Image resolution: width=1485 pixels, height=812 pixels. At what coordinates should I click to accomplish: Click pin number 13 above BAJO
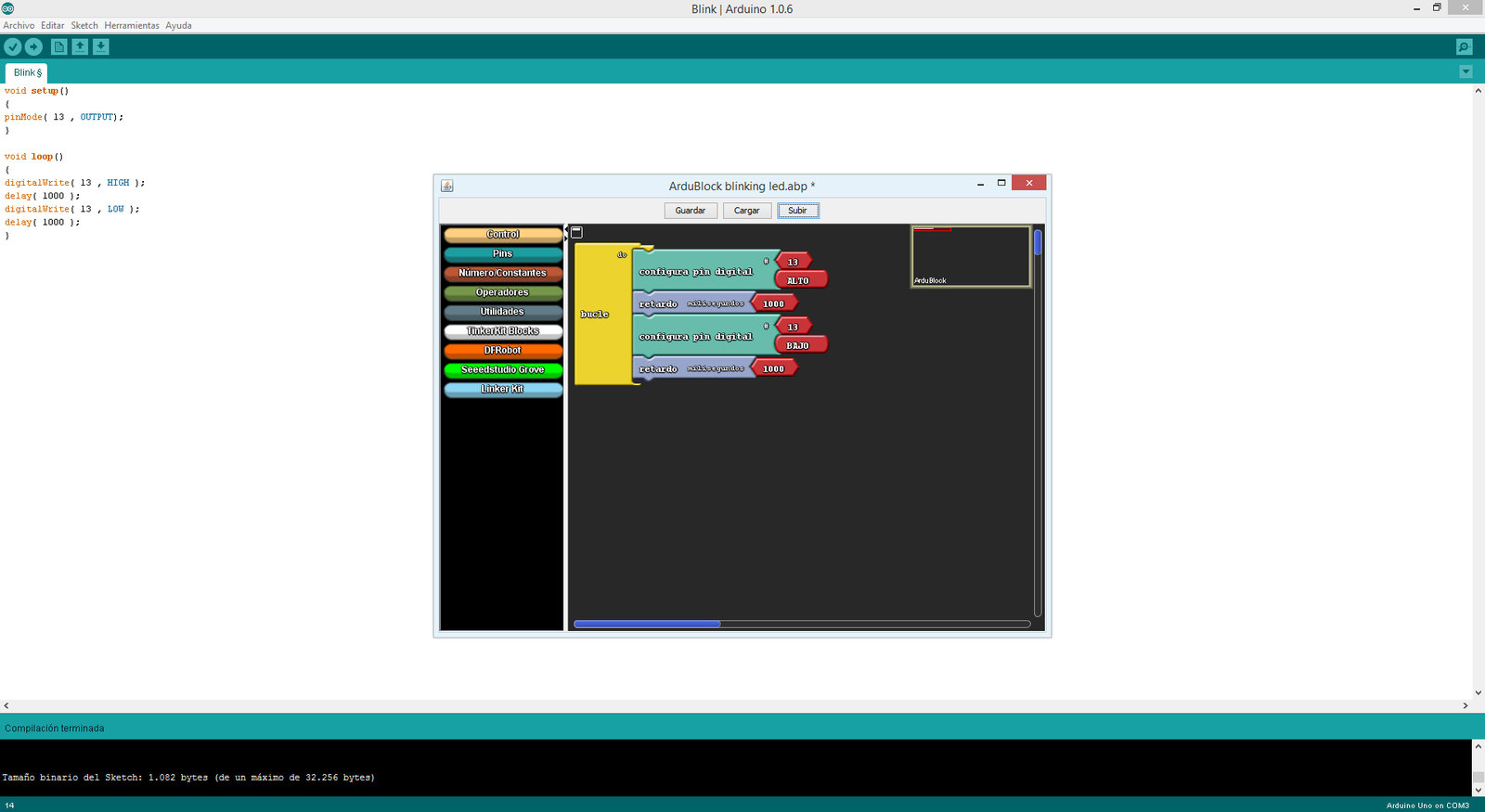tap(794, 327)
